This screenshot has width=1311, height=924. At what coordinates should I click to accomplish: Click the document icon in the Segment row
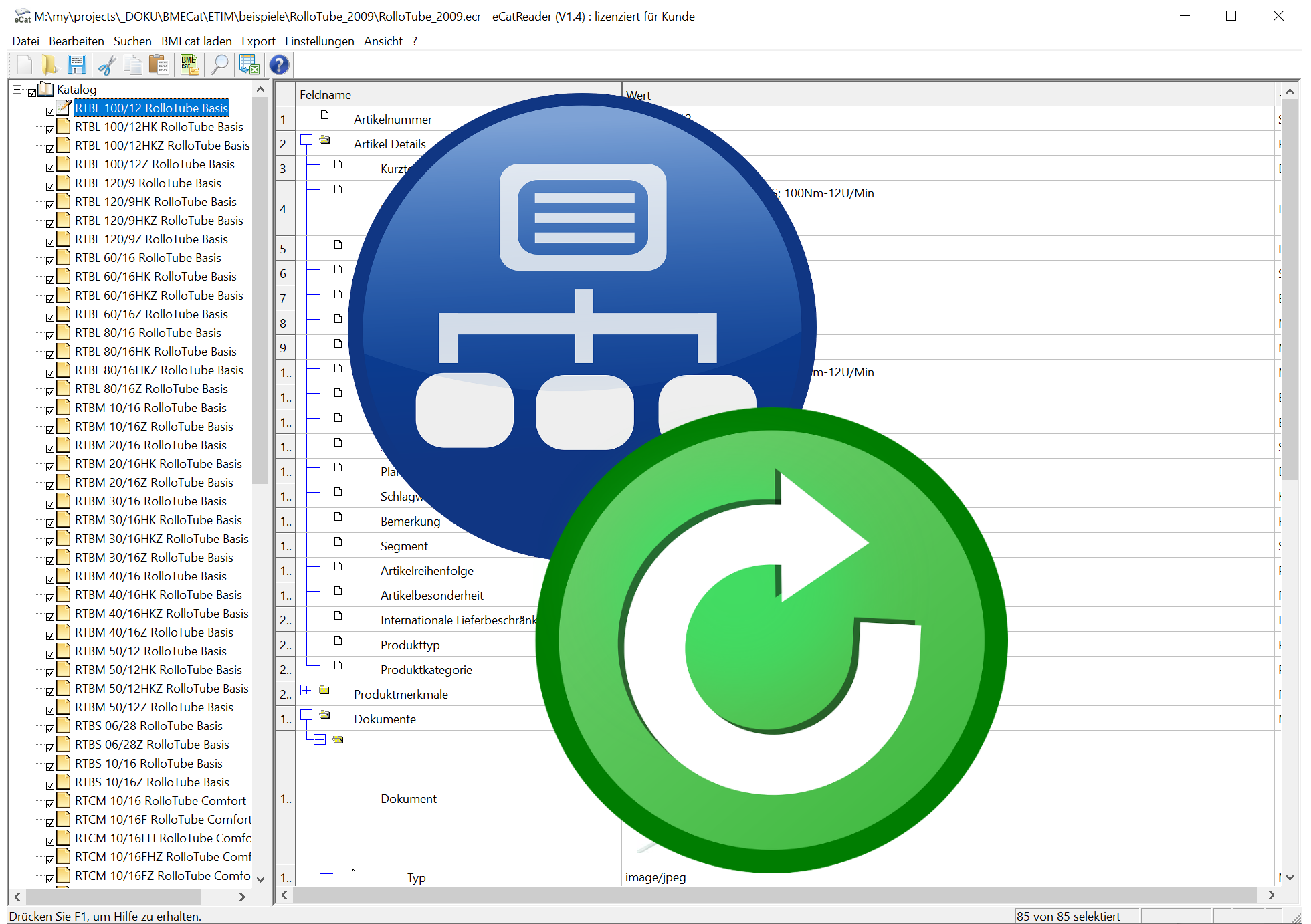tap(338, 541)
